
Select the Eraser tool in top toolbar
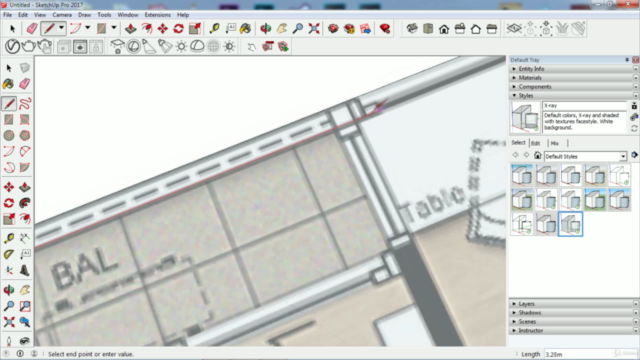[32, 29]
